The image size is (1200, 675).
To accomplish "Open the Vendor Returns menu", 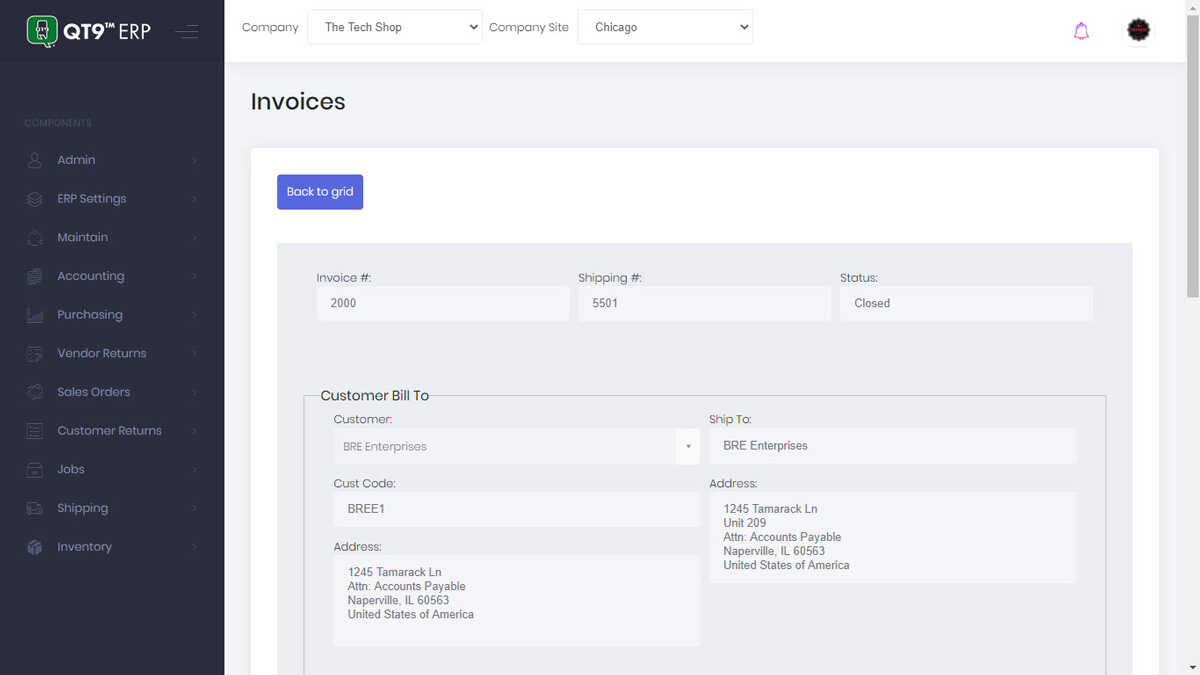I will pos(102,353).
